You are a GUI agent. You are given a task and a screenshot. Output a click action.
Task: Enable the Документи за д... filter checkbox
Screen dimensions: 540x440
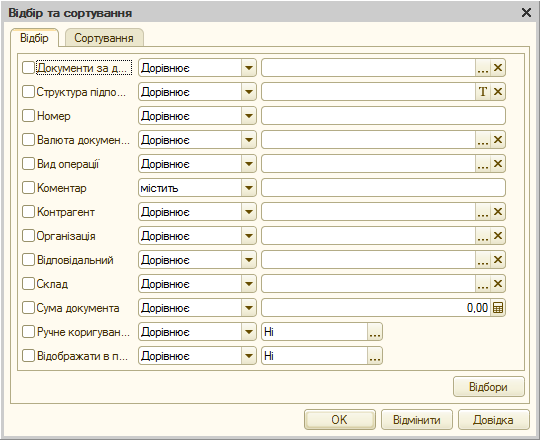[x=28, y=68]
